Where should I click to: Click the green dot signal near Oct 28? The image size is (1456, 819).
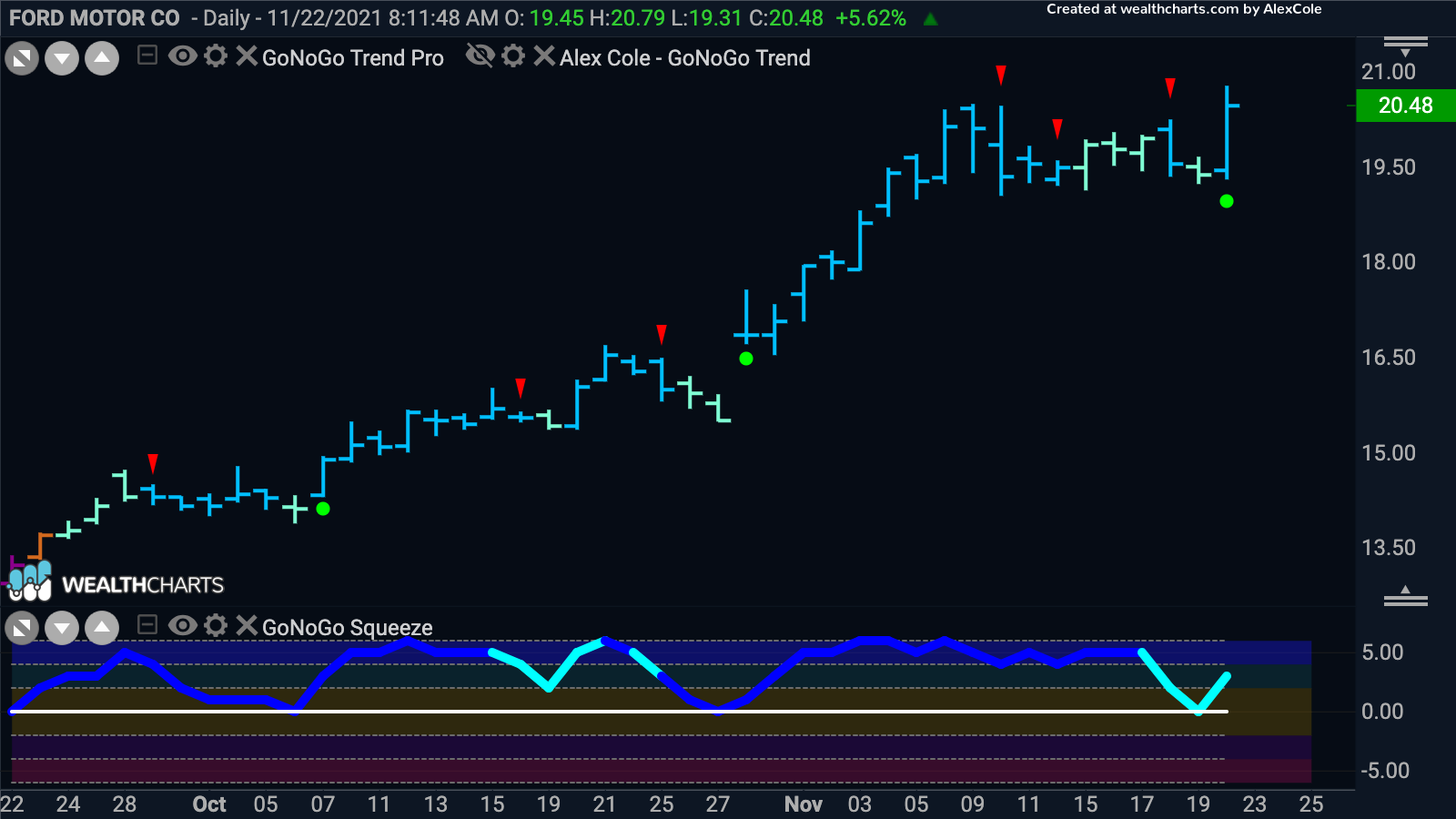(x=746, y=359)
